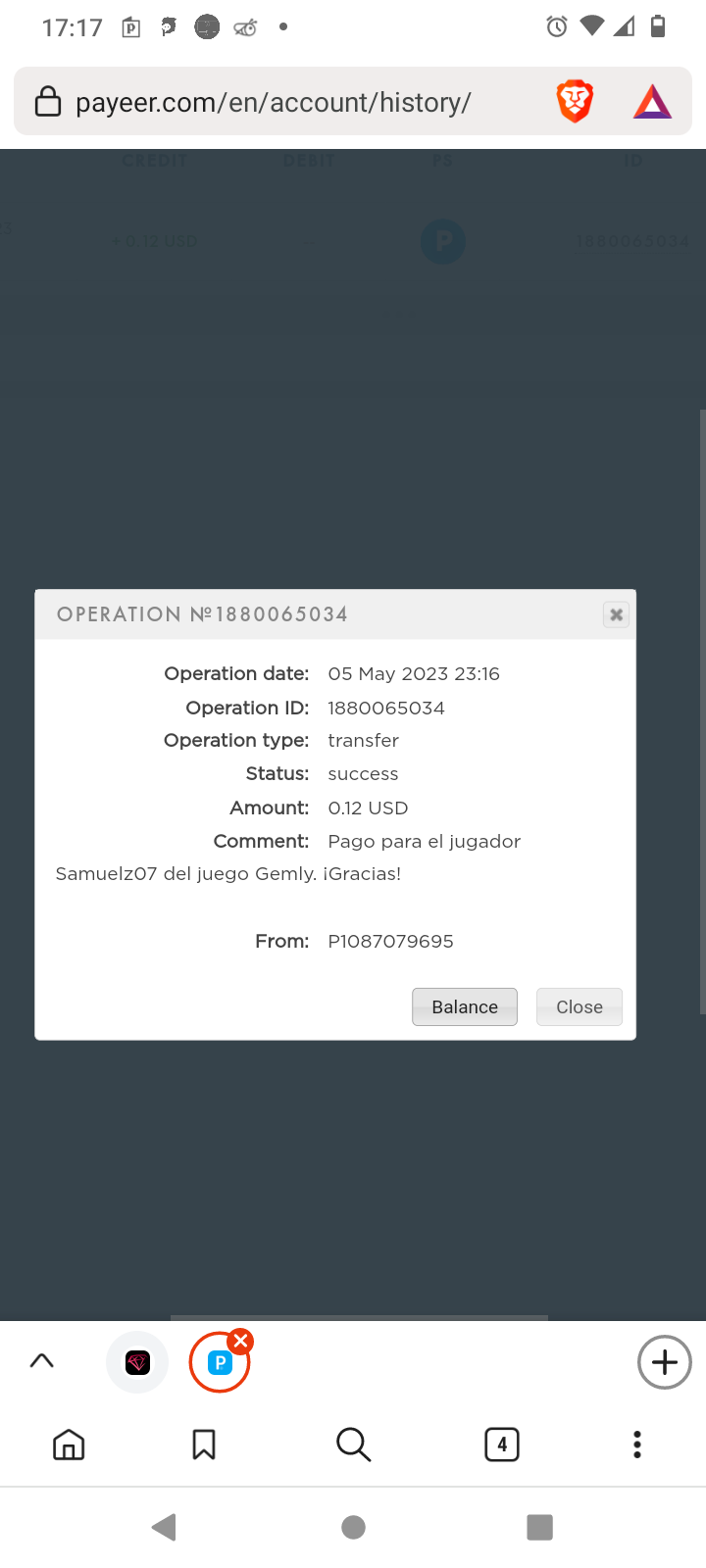Viewport: 706px width, 1568px height.
Task: Expand the tab strip chevron
Action: pos(41,1361)
